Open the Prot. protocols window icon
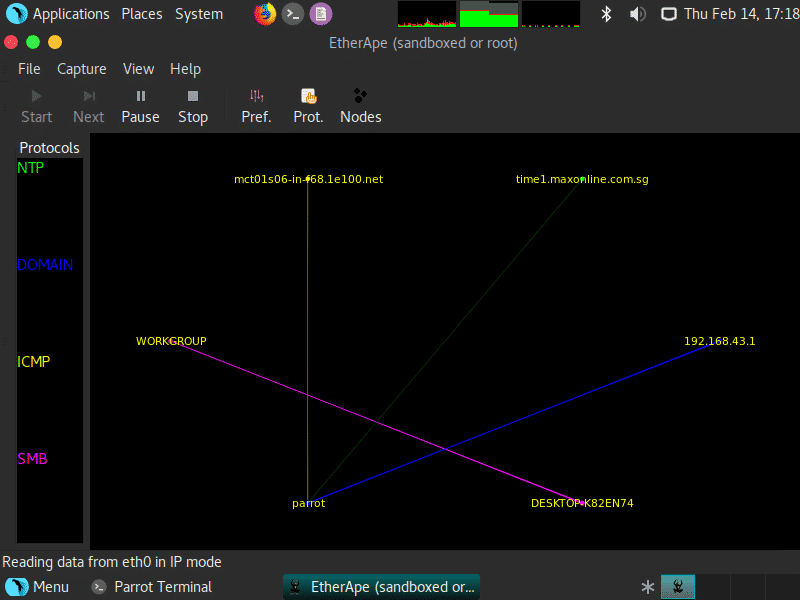Image resolution: width=800 pixels, height=600 pixels. [308, 97]
